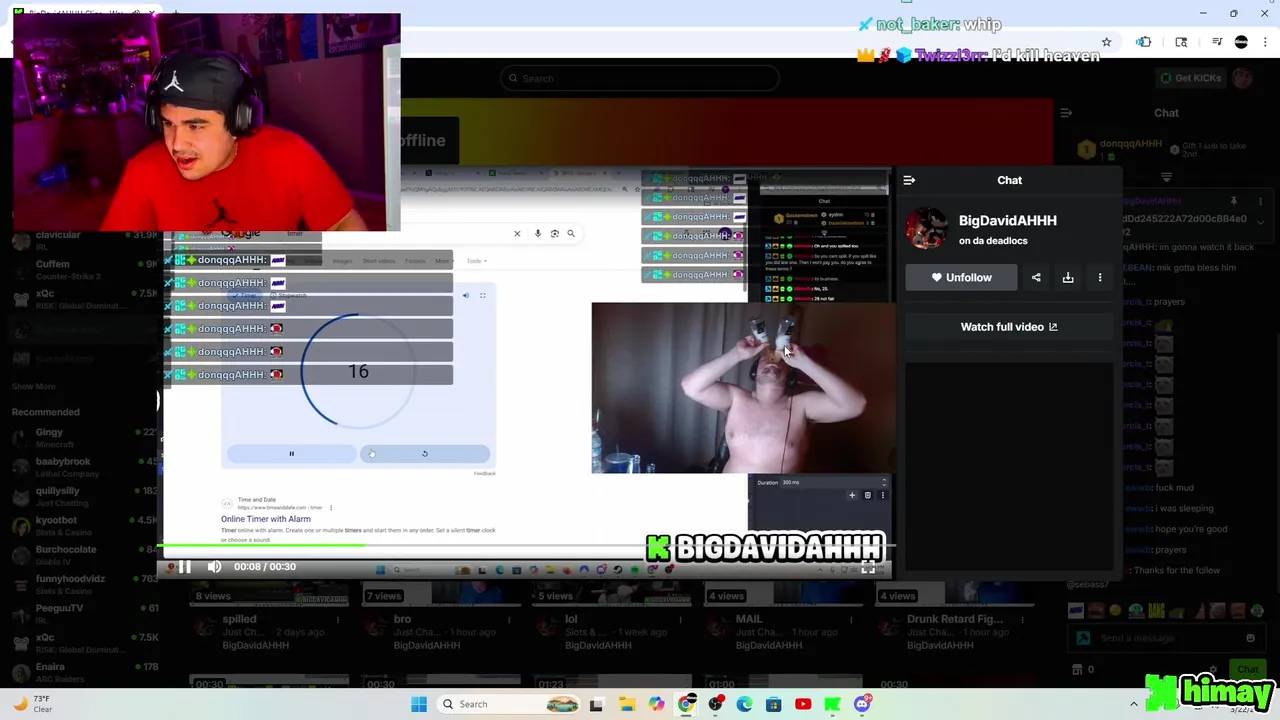Open Windows Start menu
Screen dimensions: 1280x720
click(419, 704)
